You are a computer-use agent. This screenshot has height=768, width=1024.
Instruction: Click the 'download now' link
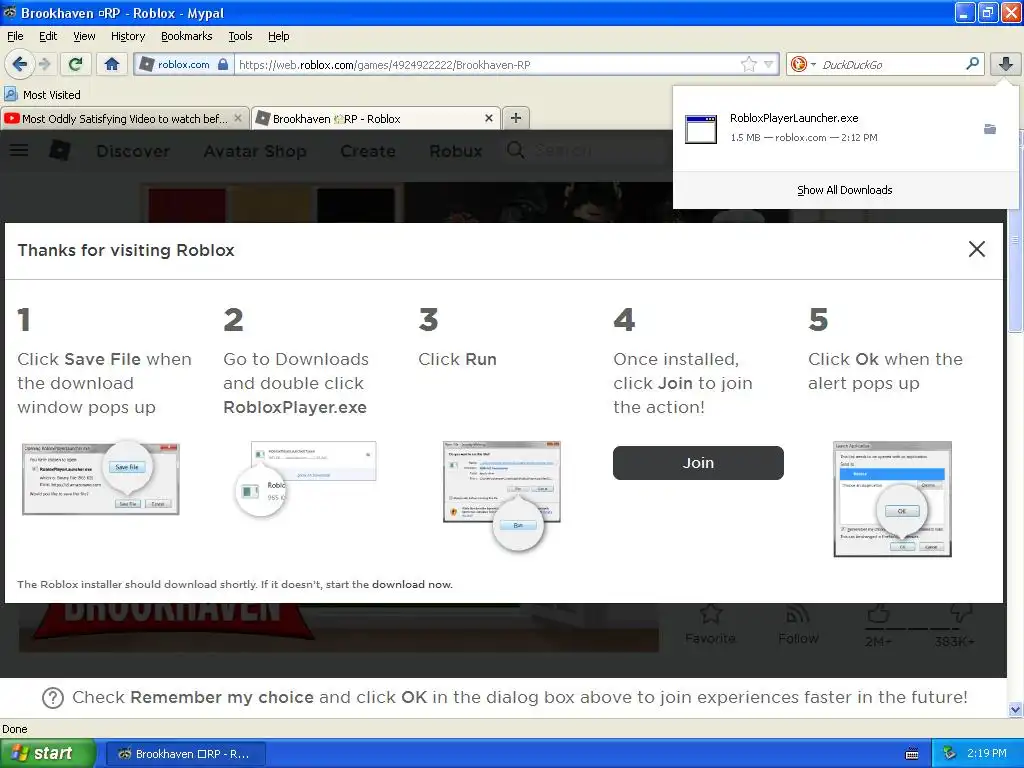point(412,584)
